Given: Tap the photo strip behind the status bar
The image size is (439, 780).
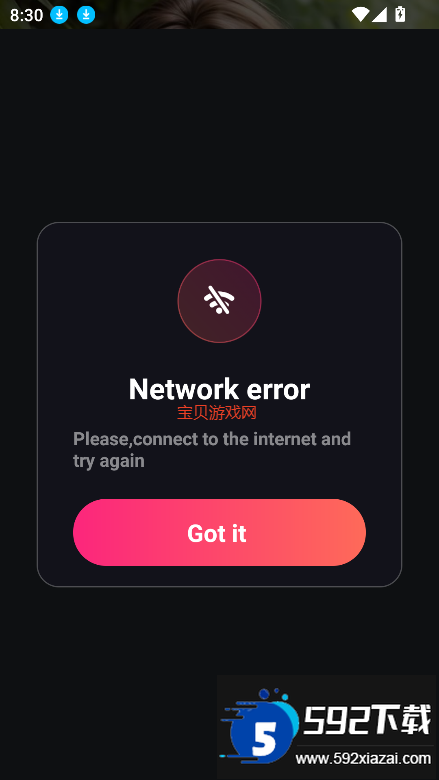Looking at the screenshot, I should (x=219, y=14).
